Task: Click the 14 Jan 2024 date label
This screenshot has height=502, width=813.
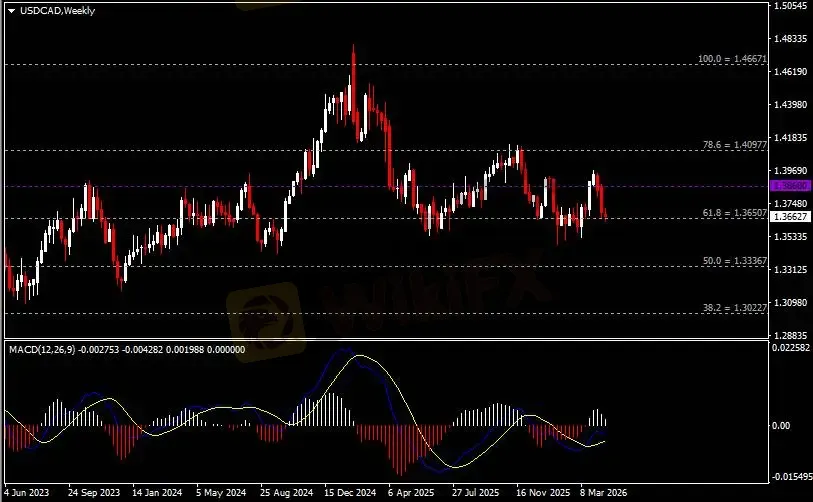Action: click(x=157, y=492)
